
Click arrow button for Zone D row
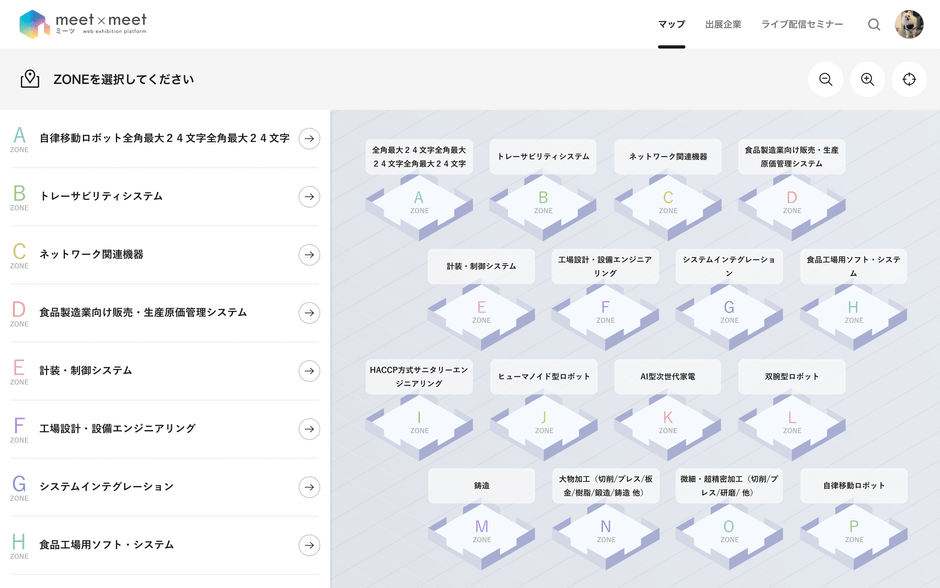click(x=309, y=313)
